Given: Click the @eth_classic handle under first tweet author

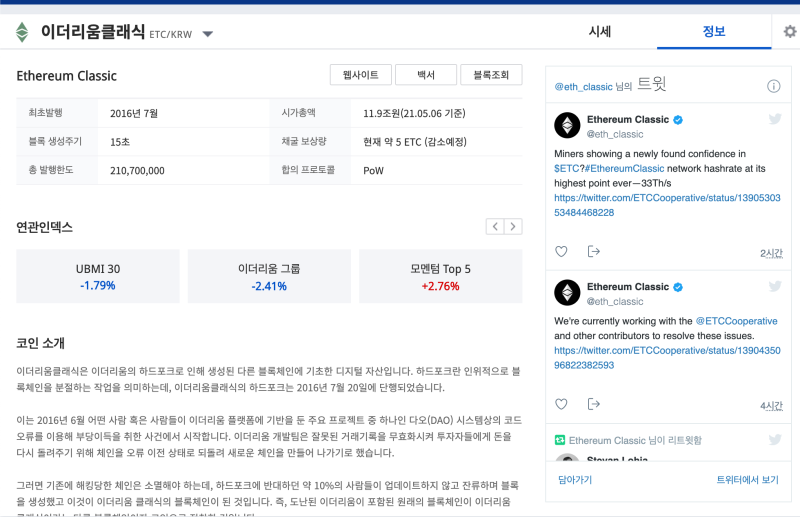Looking at the screenshot, I should pos(615,134).
